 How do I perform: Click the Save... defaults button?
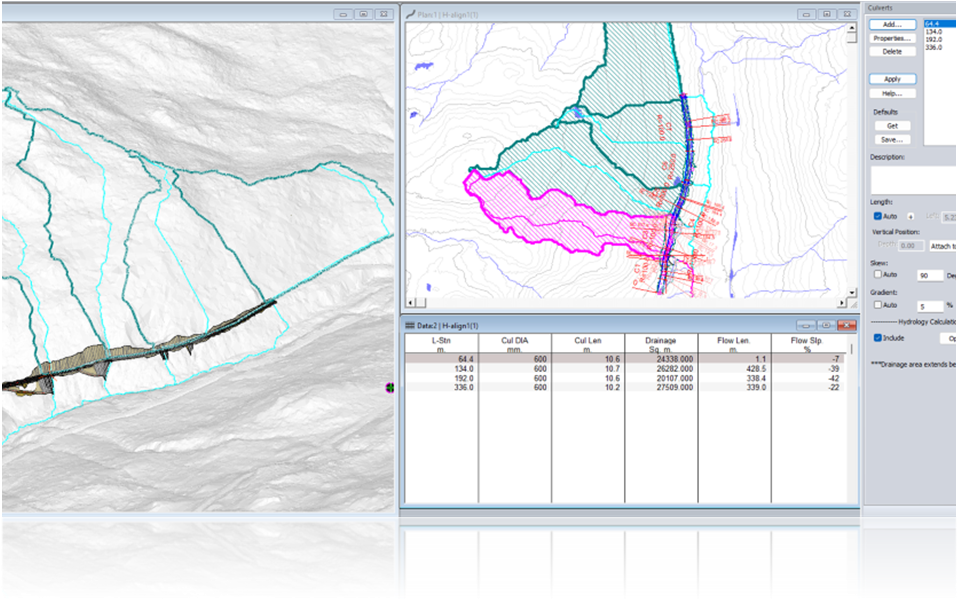892,140
